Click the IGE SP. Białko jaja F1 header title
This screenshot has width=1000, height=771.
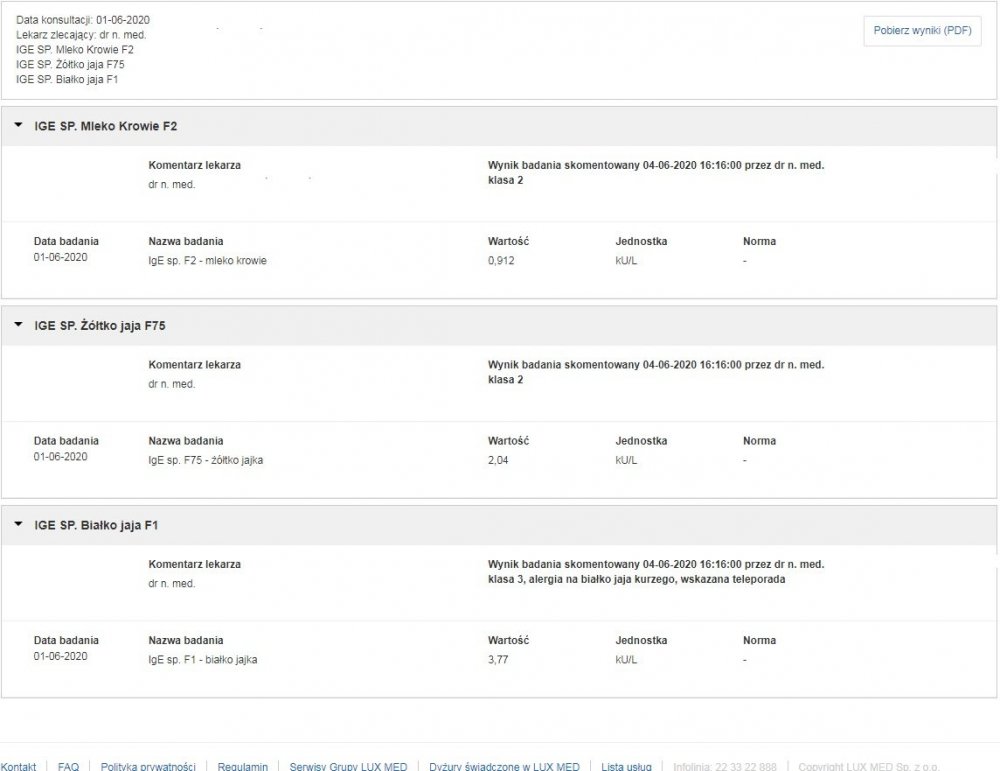pos(96,525)
